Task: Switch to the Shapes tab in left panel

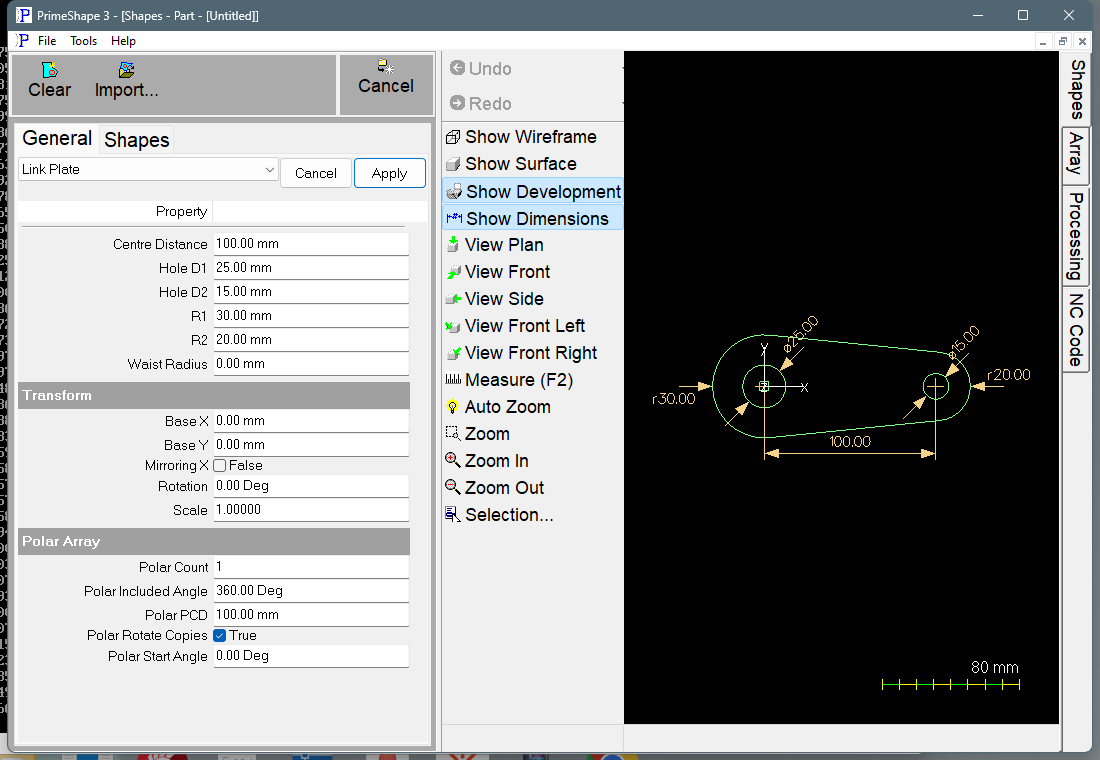Action: (x=137, y=140)
